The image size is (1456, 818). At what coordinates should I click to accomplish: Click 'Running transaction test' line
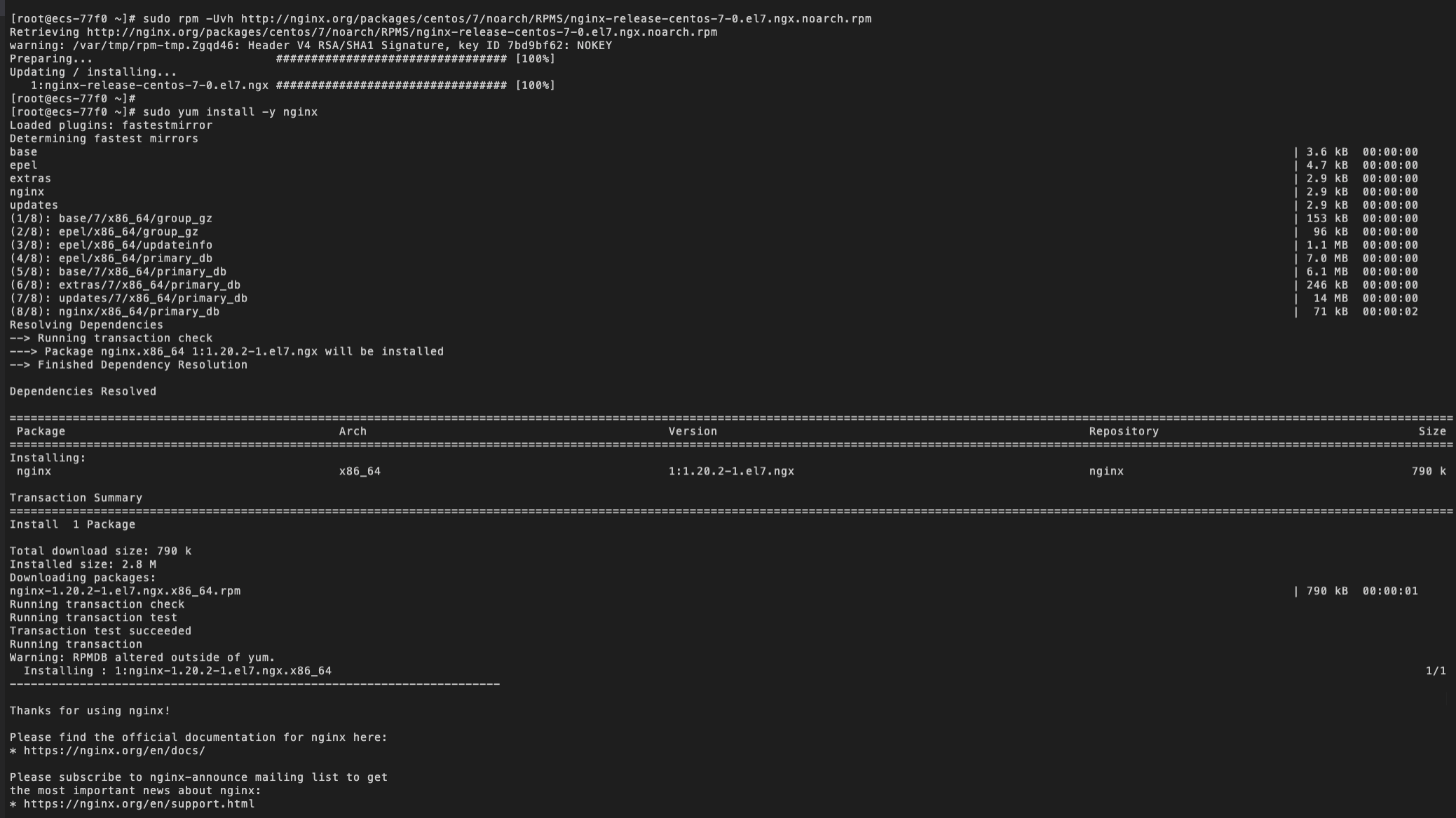(93, 618)
